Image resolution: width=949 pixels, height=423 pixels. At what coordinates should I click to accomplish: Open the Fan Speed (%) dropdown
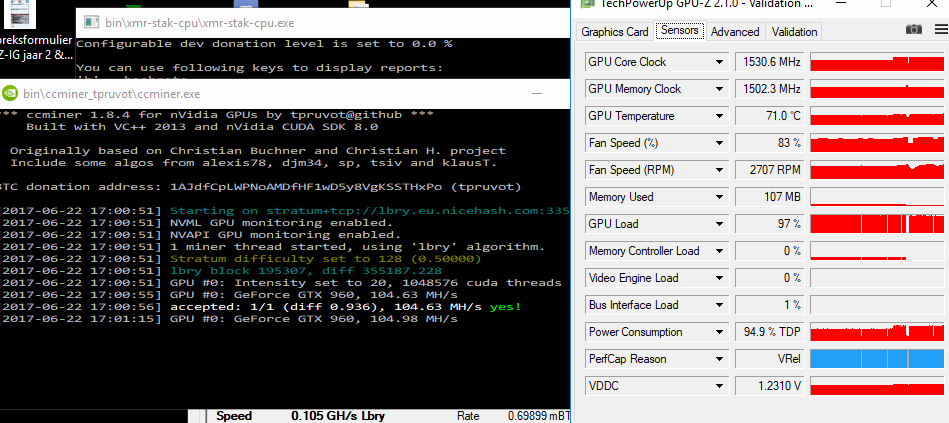(x=720, y=143)
